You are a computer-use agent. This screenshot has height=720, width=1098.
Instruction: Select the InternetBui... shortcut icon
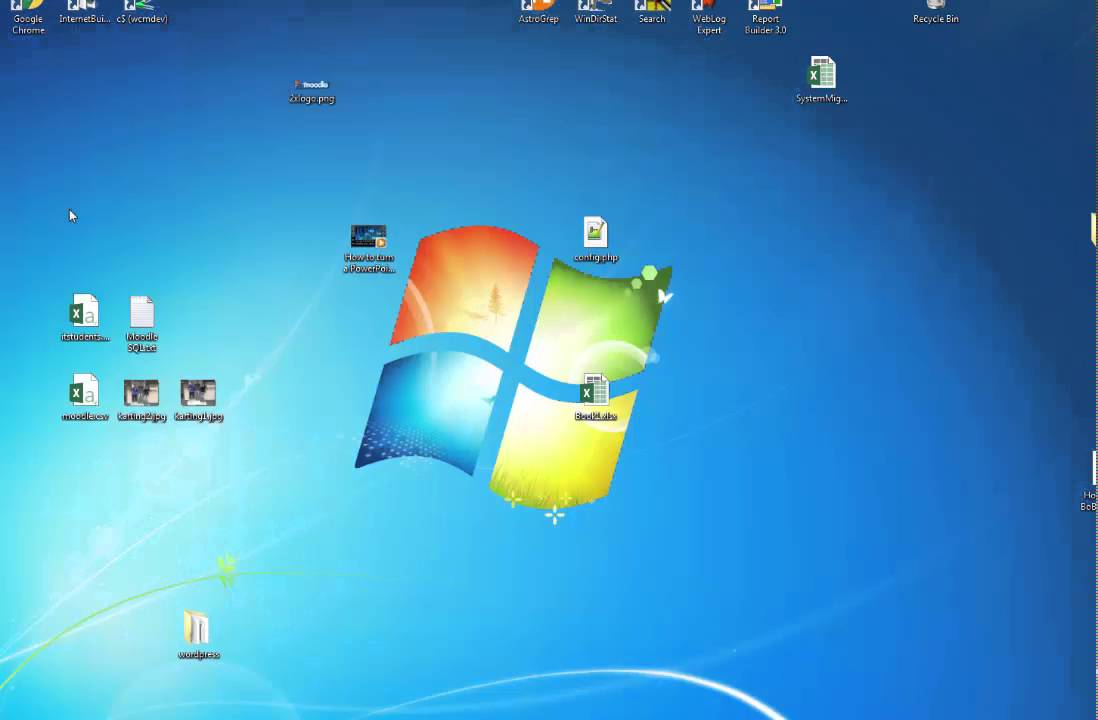click(x=85, y=12)
